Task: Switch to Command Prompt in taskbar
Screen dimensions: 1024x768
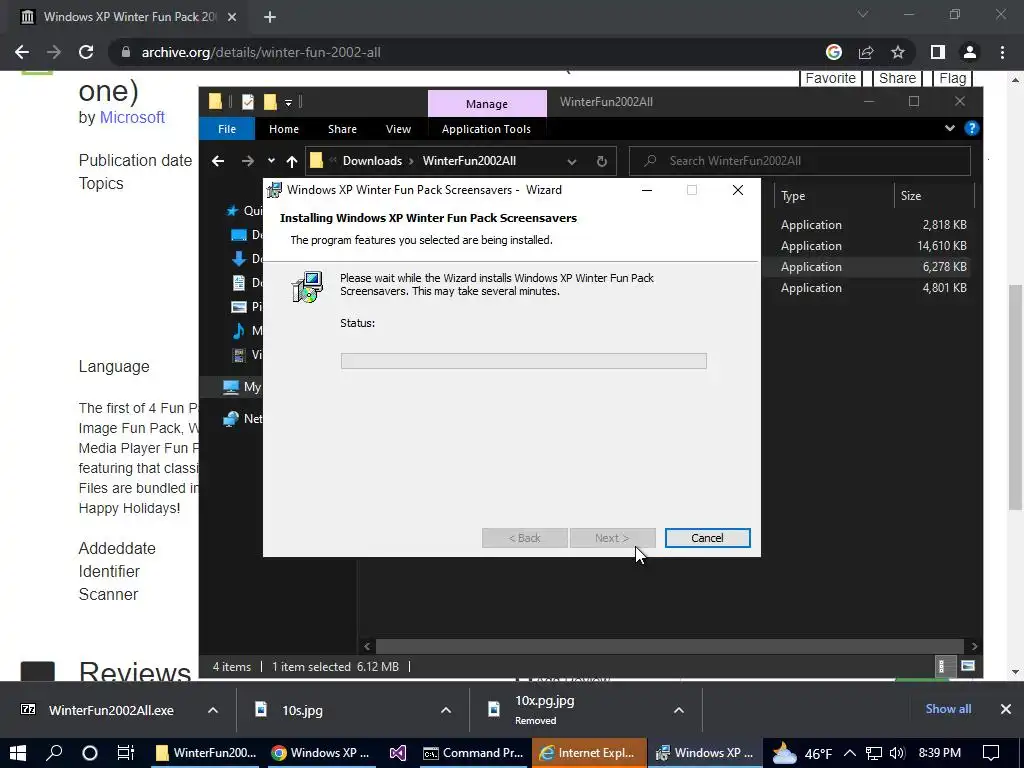Action: [x=473, y=753]
